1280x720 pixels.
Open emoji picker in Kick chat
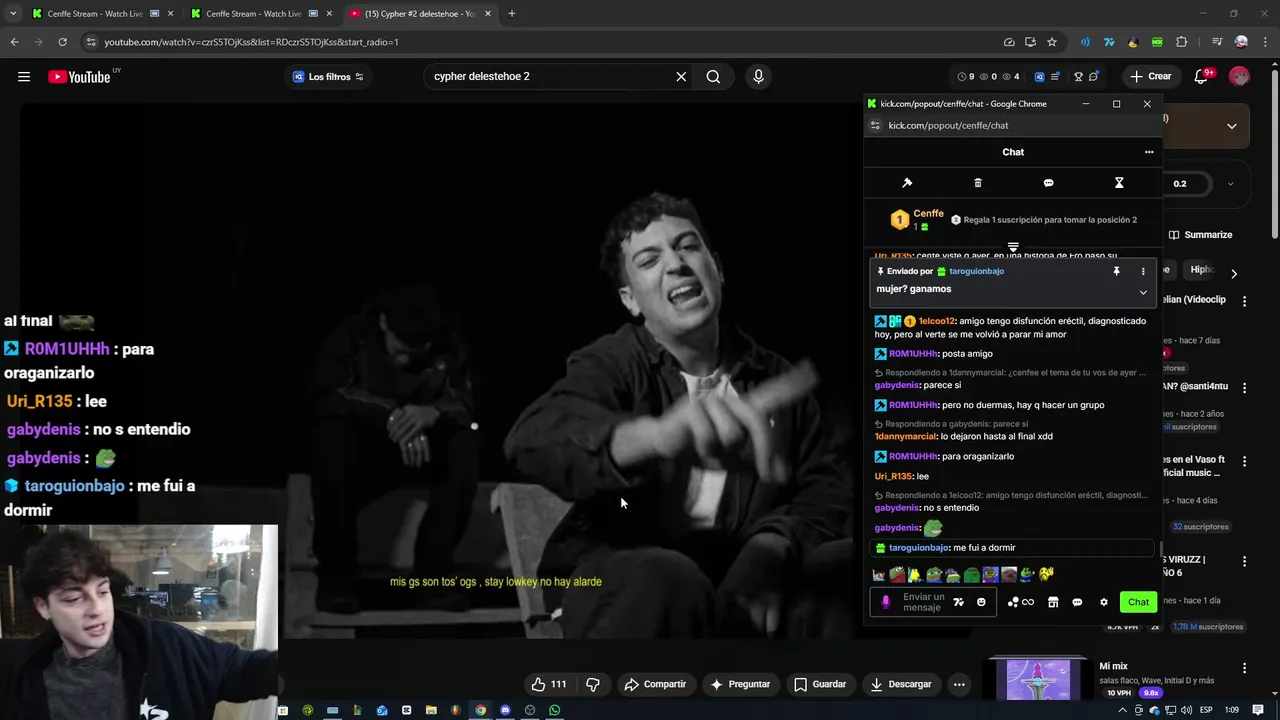[x=981, y=602]
